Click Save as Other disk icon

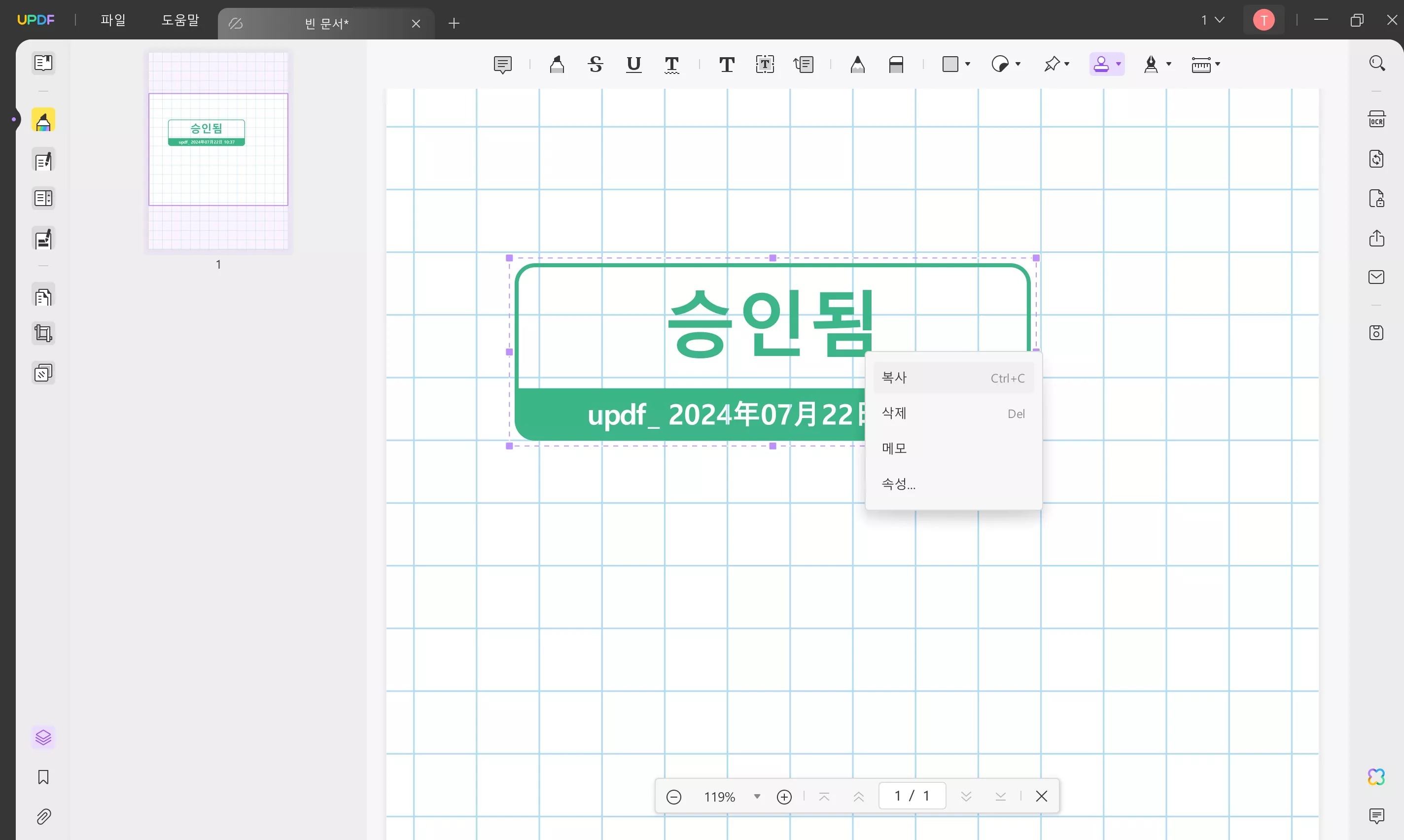coord(1376,332)
